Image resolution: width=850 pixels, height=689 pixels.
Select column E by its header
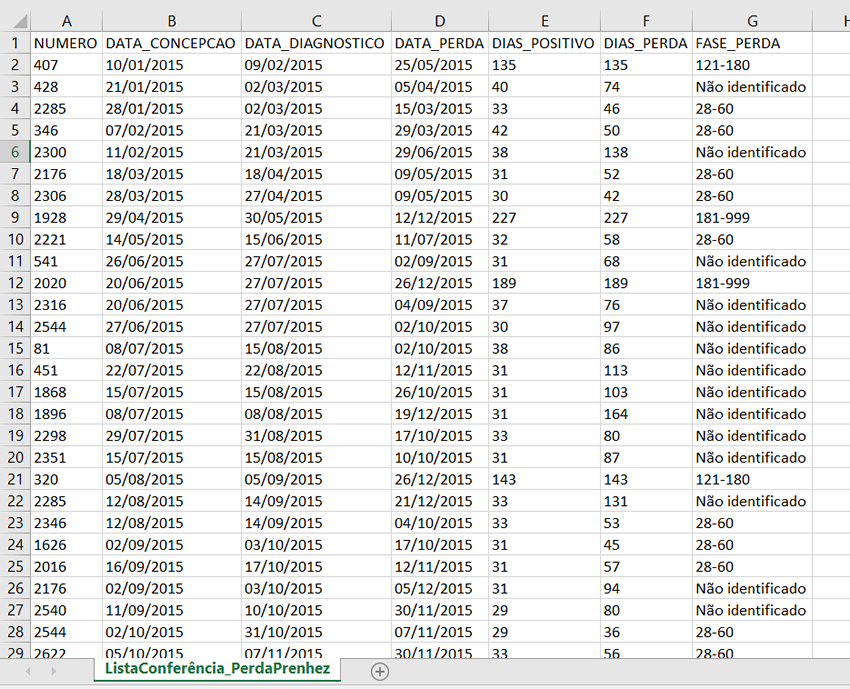pos(544,21)
